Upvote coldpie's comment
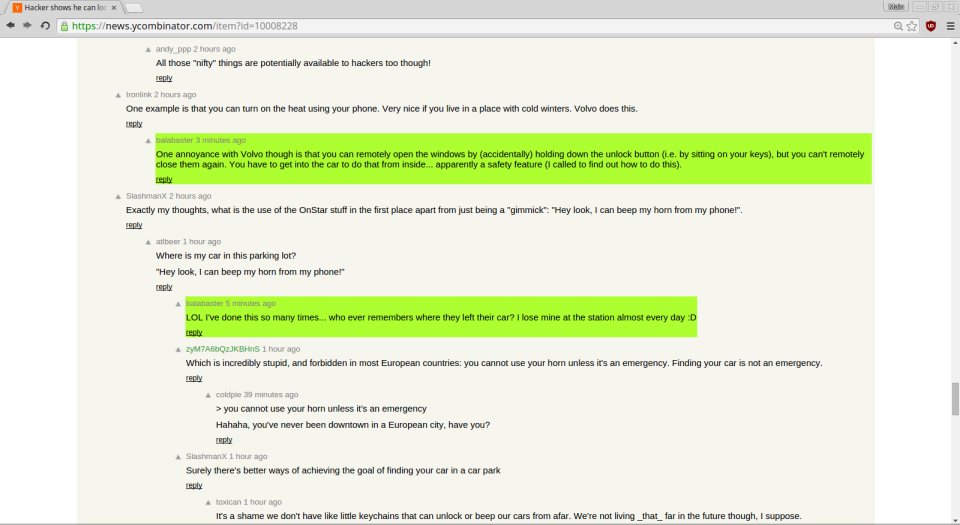960x525 pixels. pyautogui.click(x=208, y=395)
